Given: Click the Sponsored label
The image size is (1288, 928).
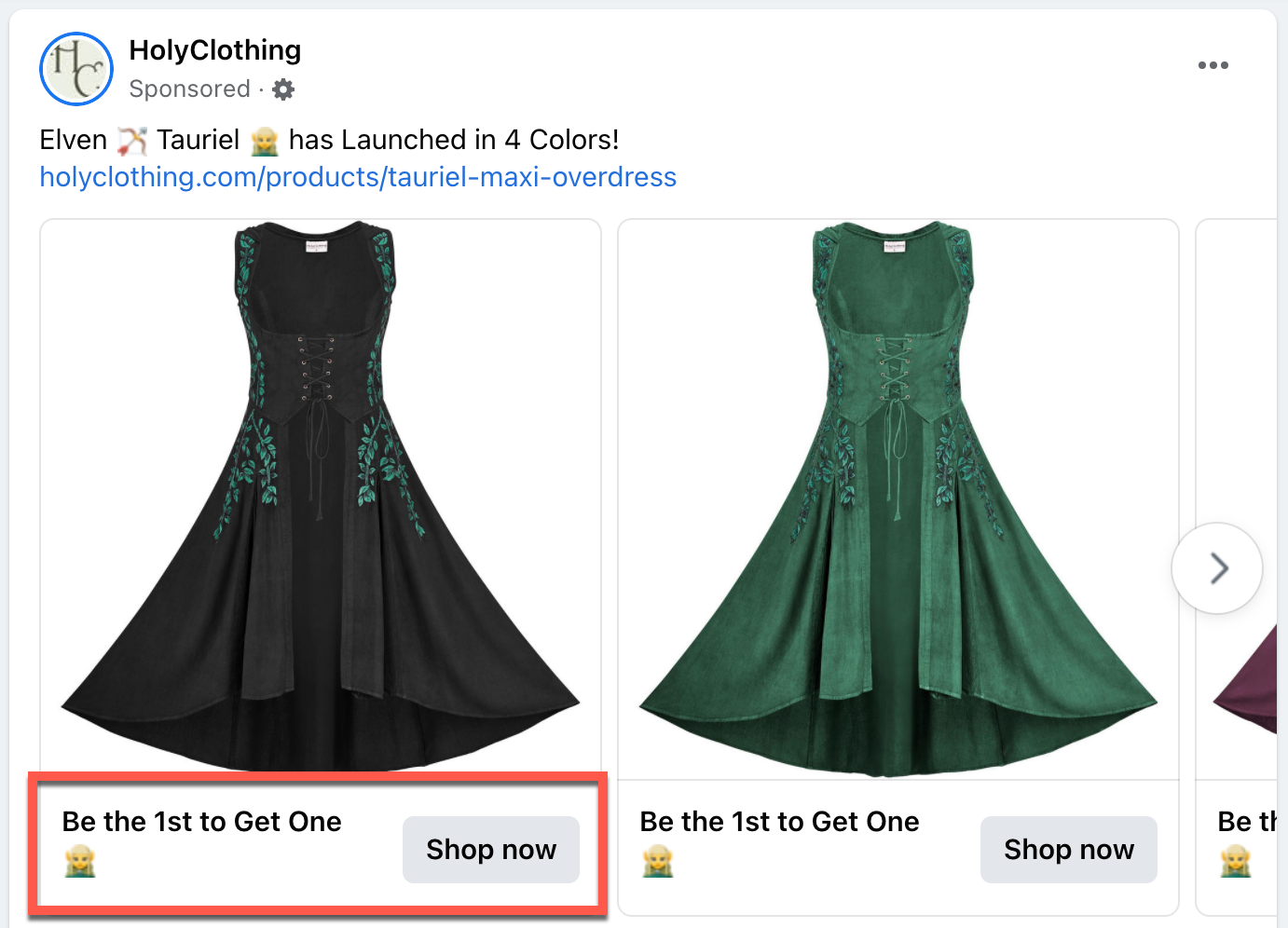Looking at the screenshot, I should coord(189,89).
